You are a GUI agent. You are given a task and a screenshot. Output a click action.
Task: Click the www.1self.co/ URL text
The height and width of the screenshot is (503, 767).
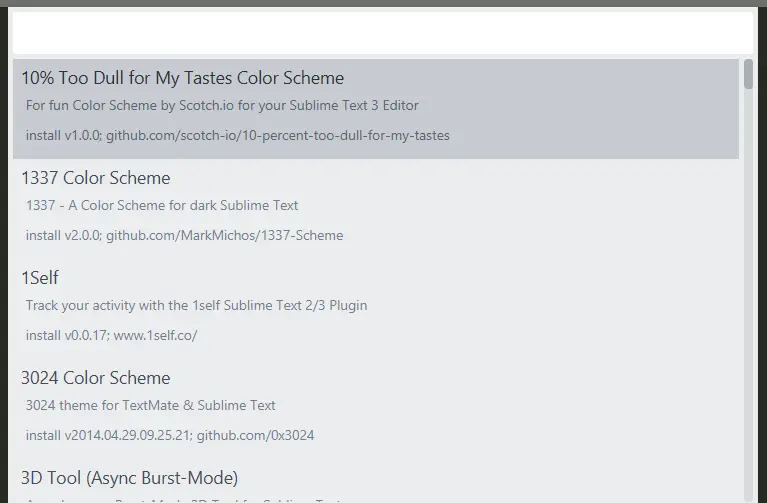(155, 335)
